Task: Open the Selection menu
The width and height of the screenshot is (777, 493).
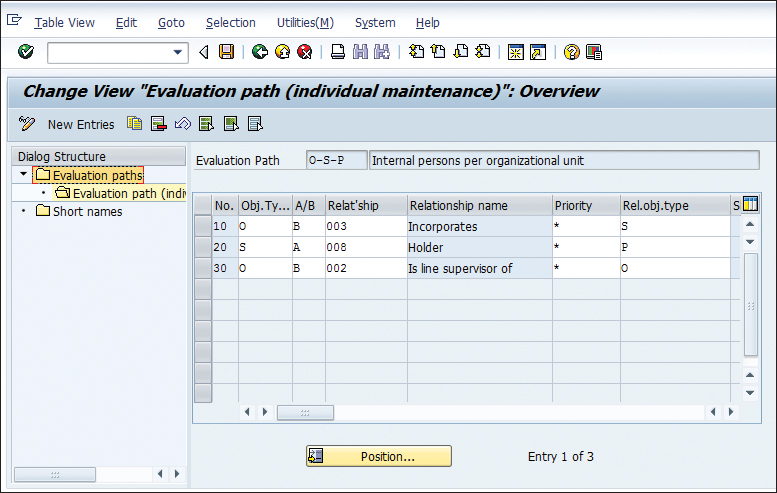Action: tap(231, 23)
